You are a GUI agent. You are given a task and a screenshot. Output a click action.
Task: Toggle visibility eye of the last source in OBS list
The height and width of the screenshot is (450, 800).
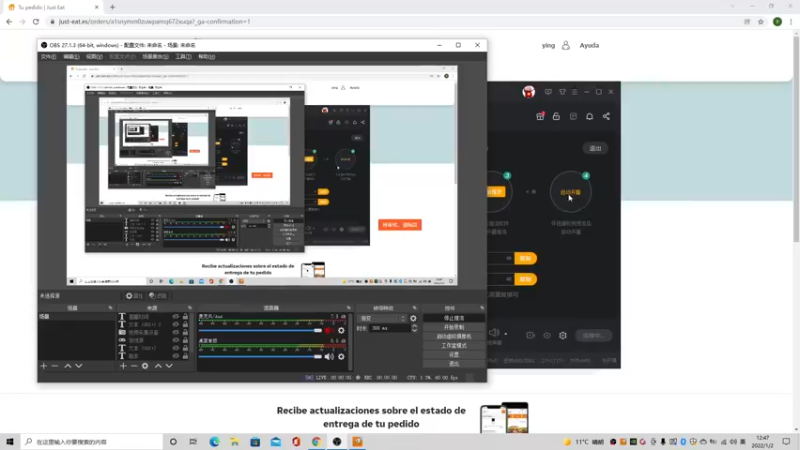pos(176,356)
